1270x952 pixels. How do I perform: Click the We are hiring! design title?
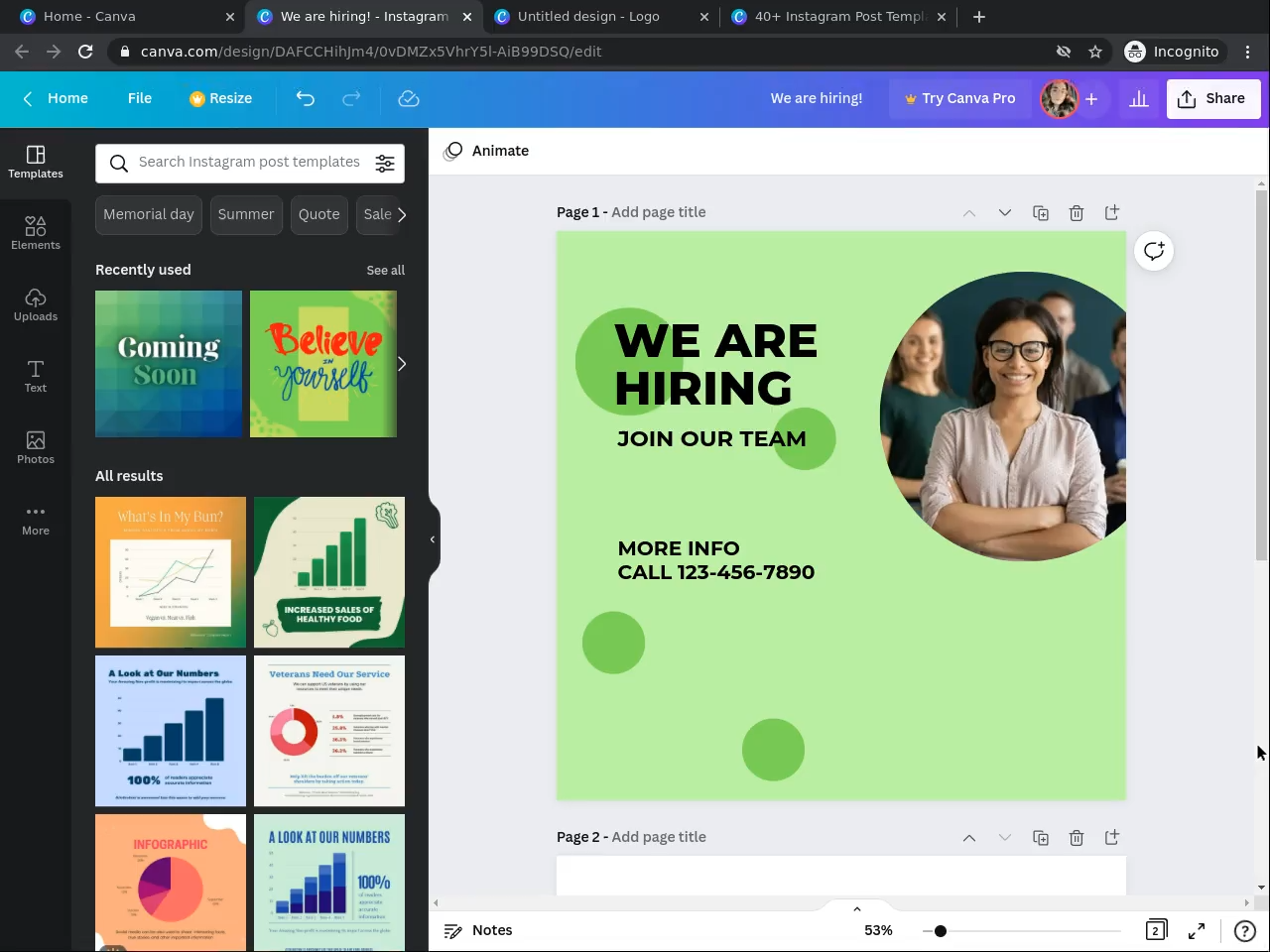pos(817,98)
